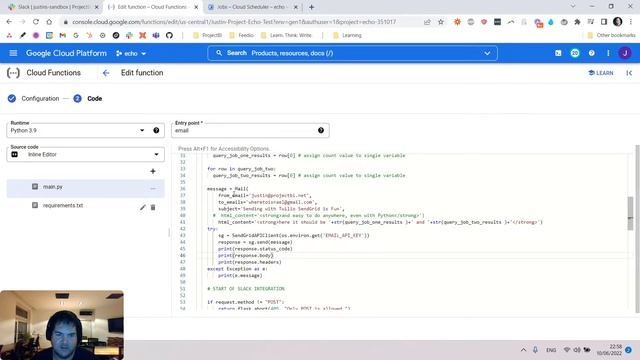Open the Gmail bookmark icon
This screenshot has width=640, height=360.
point(62,36)
